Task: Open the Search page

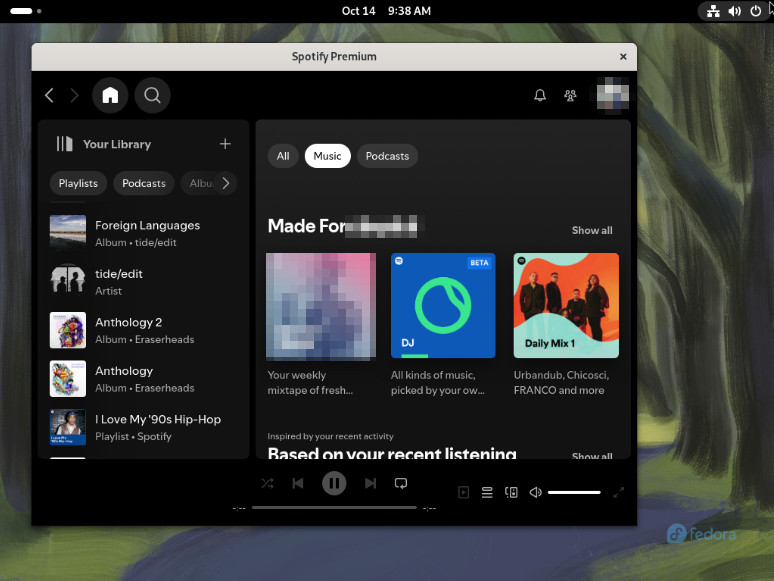Action: (153, 95)
